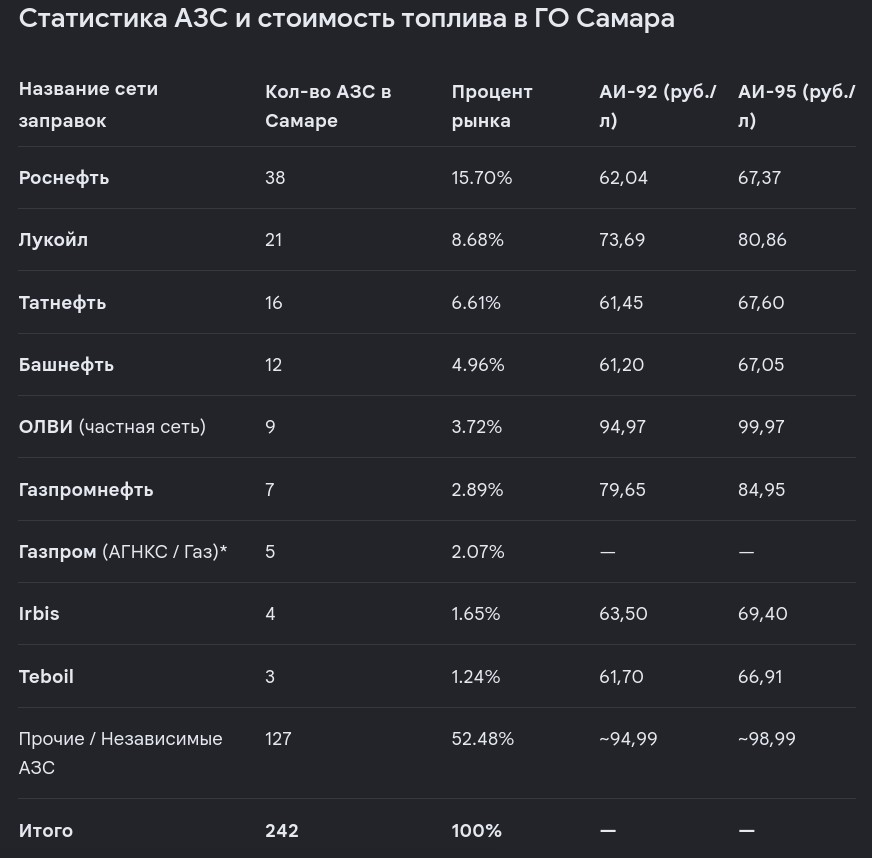Select the Teboil row label
872x858 pixels.
[46, 676]
